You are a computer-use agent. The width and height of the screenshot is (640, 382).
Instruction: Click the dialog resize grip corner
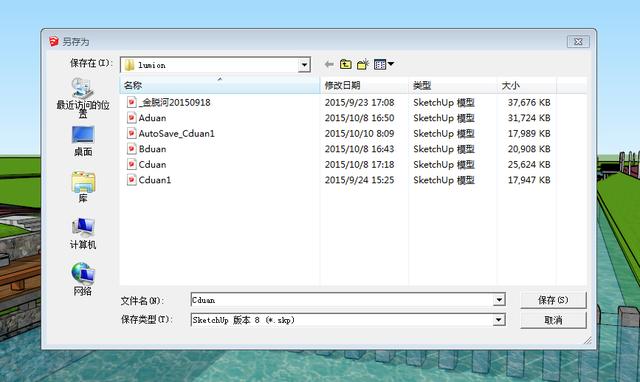tap(588, 341)
